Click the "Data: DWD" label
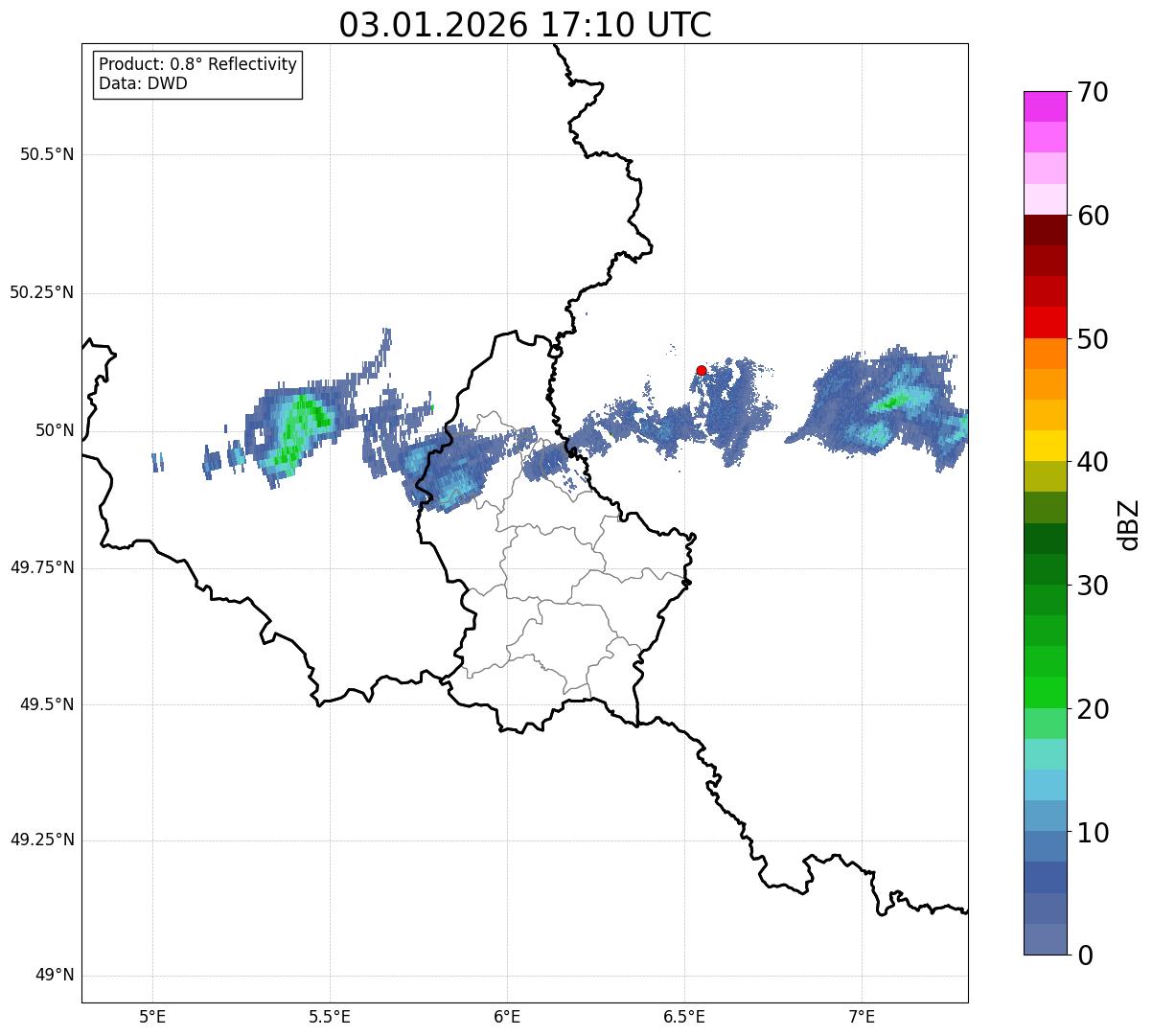1152x1036 pixels. (x=143, y=83)
